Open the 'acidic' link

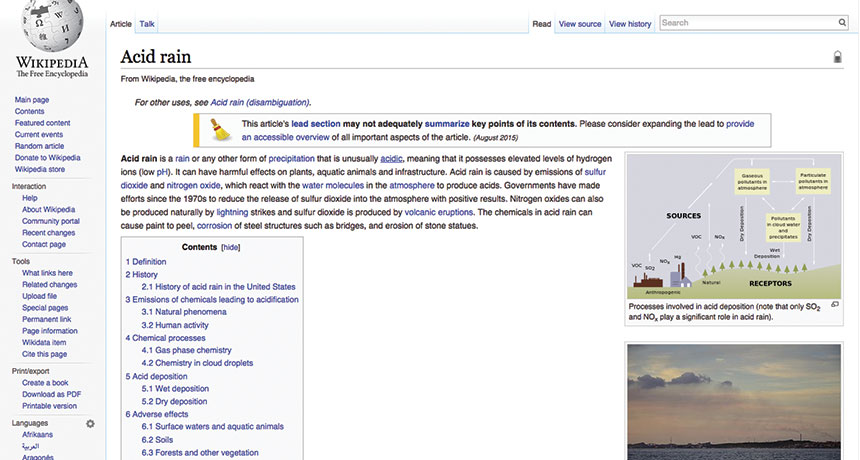click(x=391, y=158)
